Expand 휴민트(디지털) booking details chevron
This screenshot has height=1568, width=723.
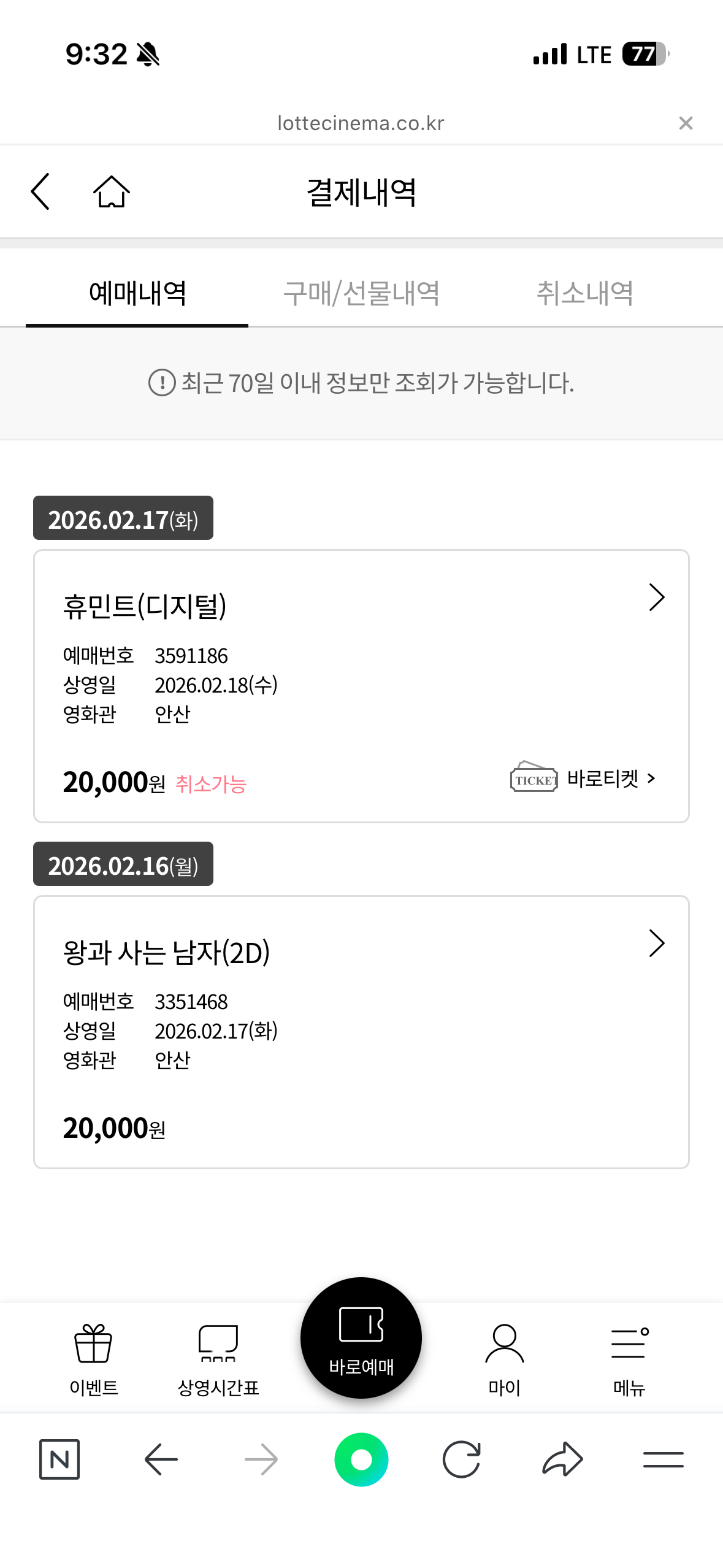tap(656, 598)
